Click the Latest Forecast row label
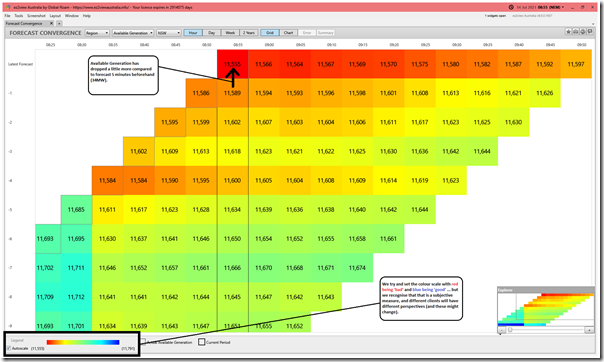Image resolution: width=604 pixels, height=362 pixels. tap(20, 64)
